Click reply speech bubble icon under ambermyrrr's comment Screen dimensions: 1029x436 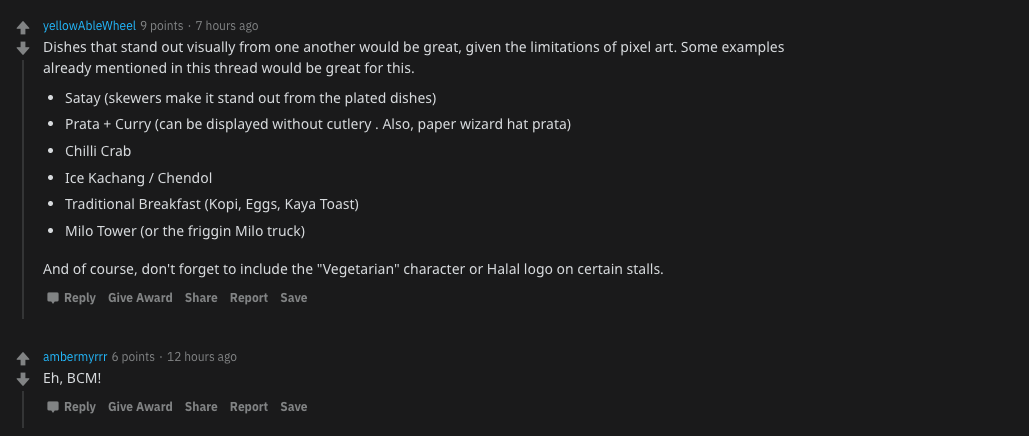[x=52, y=407]
